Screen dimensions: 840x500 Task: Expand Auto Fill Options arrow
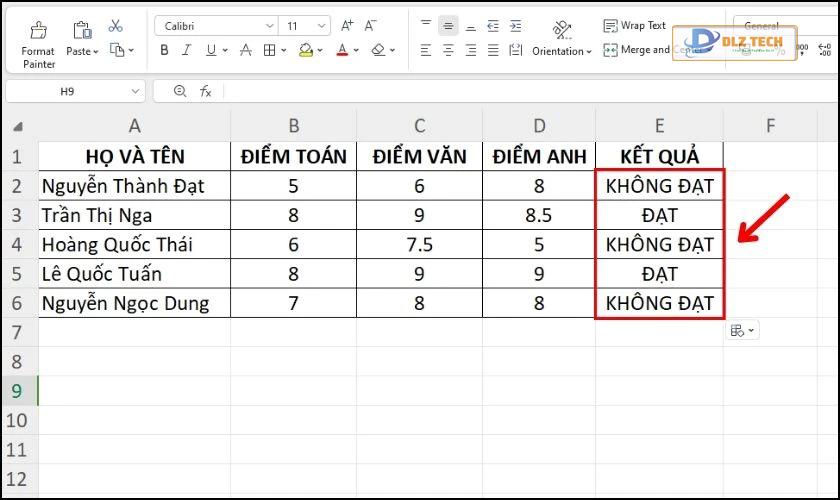pos(751,331)
